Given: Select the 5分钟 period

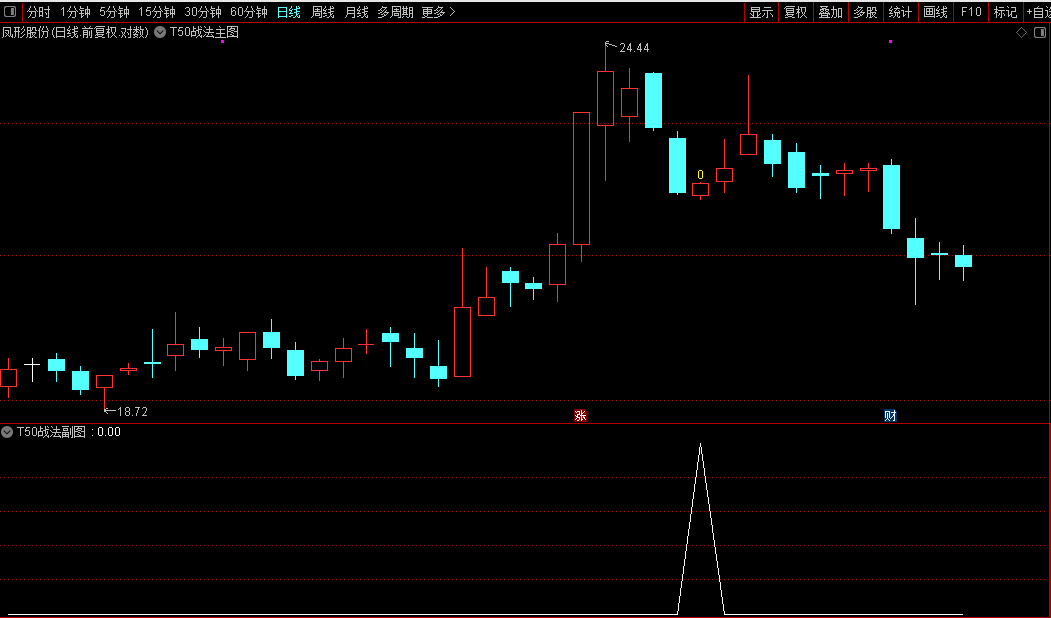Looking at the screenshot, I should [114, 12].
